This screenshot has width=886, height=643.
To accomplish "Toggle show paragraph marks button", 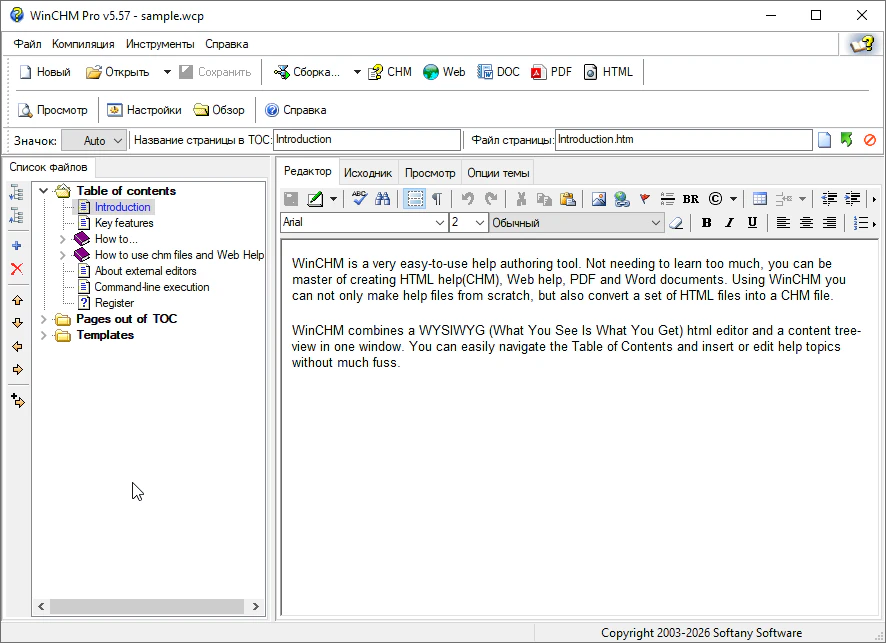I will pos(437,199).
